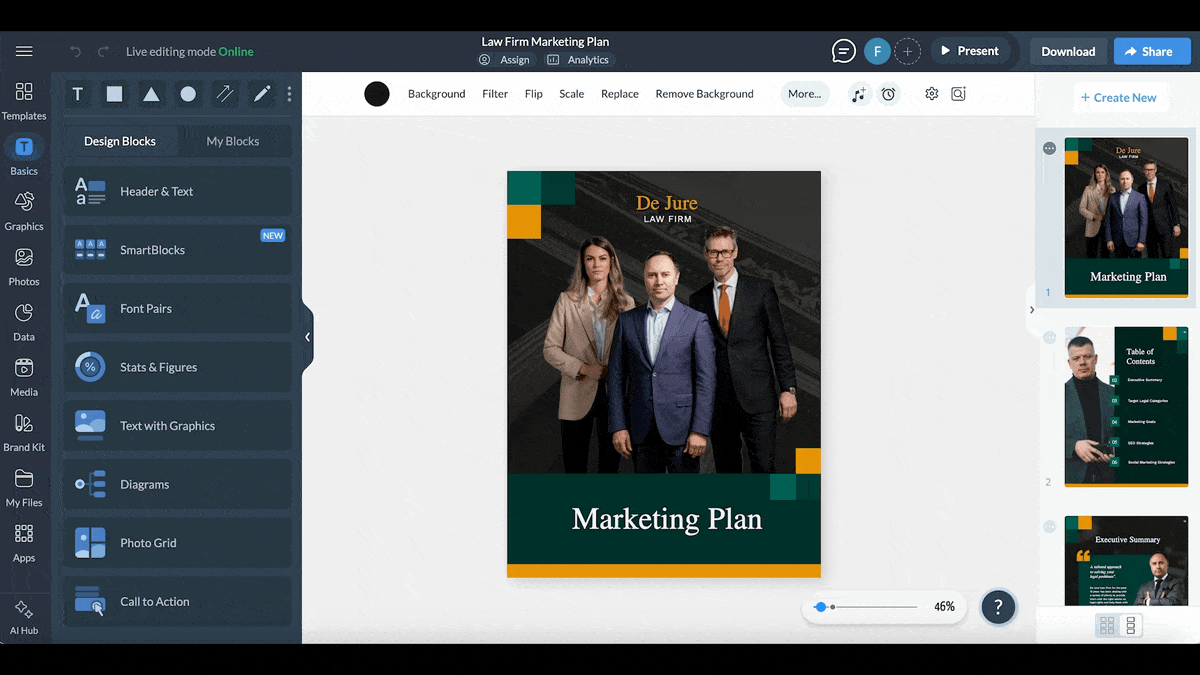Click Remove Background option
Image resolution: width=1200 pixels, height=675 pixels.
point(704,94)
